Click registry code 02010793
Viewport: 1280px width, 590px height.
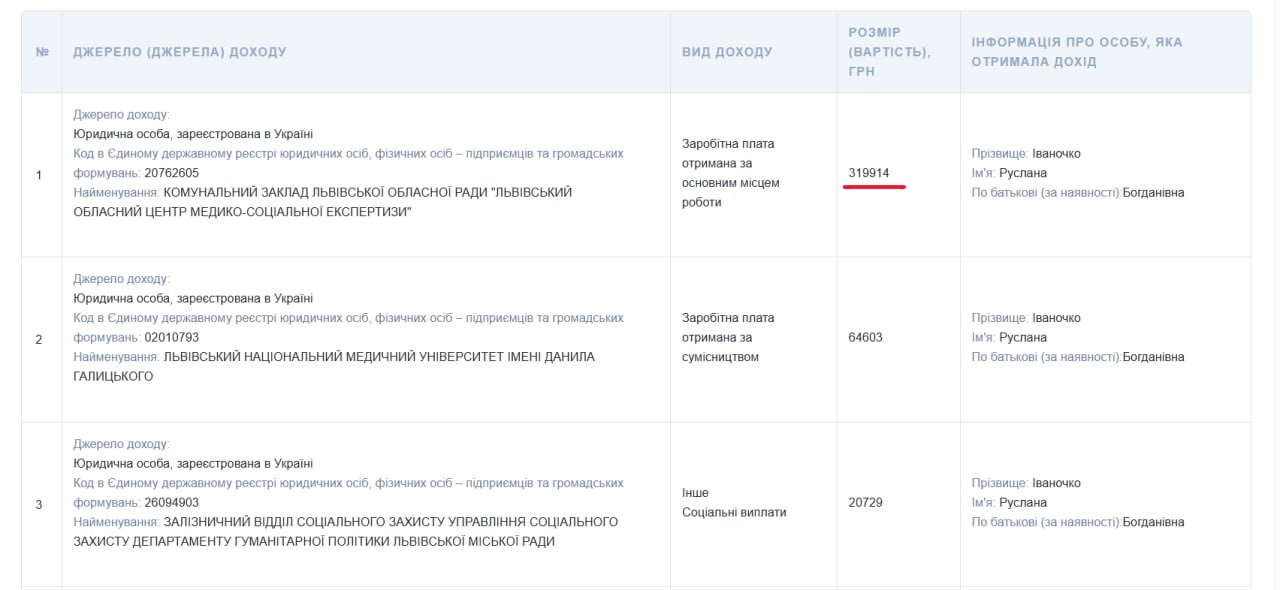pyautogui.click(x=172, y=337)
